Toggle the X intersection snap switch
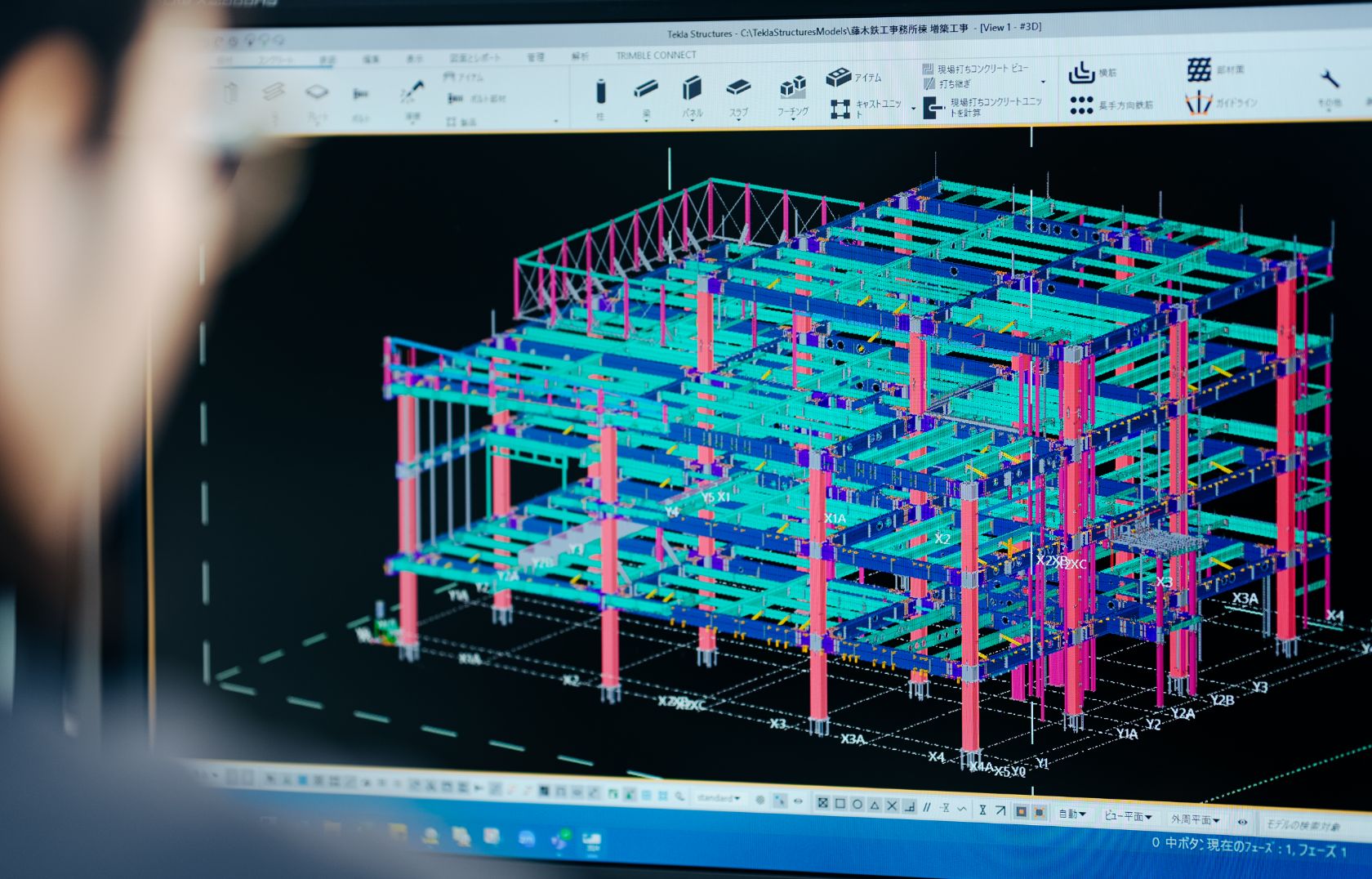This screenshot has height=879, width=1372. tap(892, 806)
